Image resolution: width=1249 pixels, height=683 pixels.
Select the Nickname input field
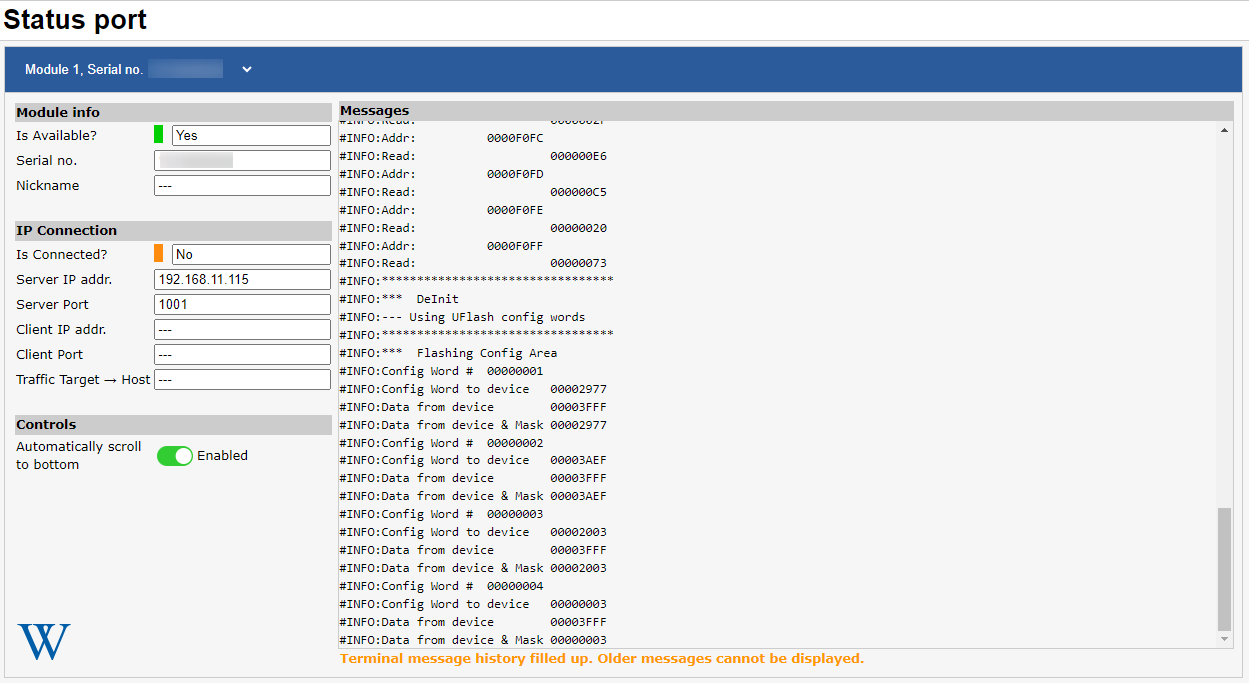point(242,186)
